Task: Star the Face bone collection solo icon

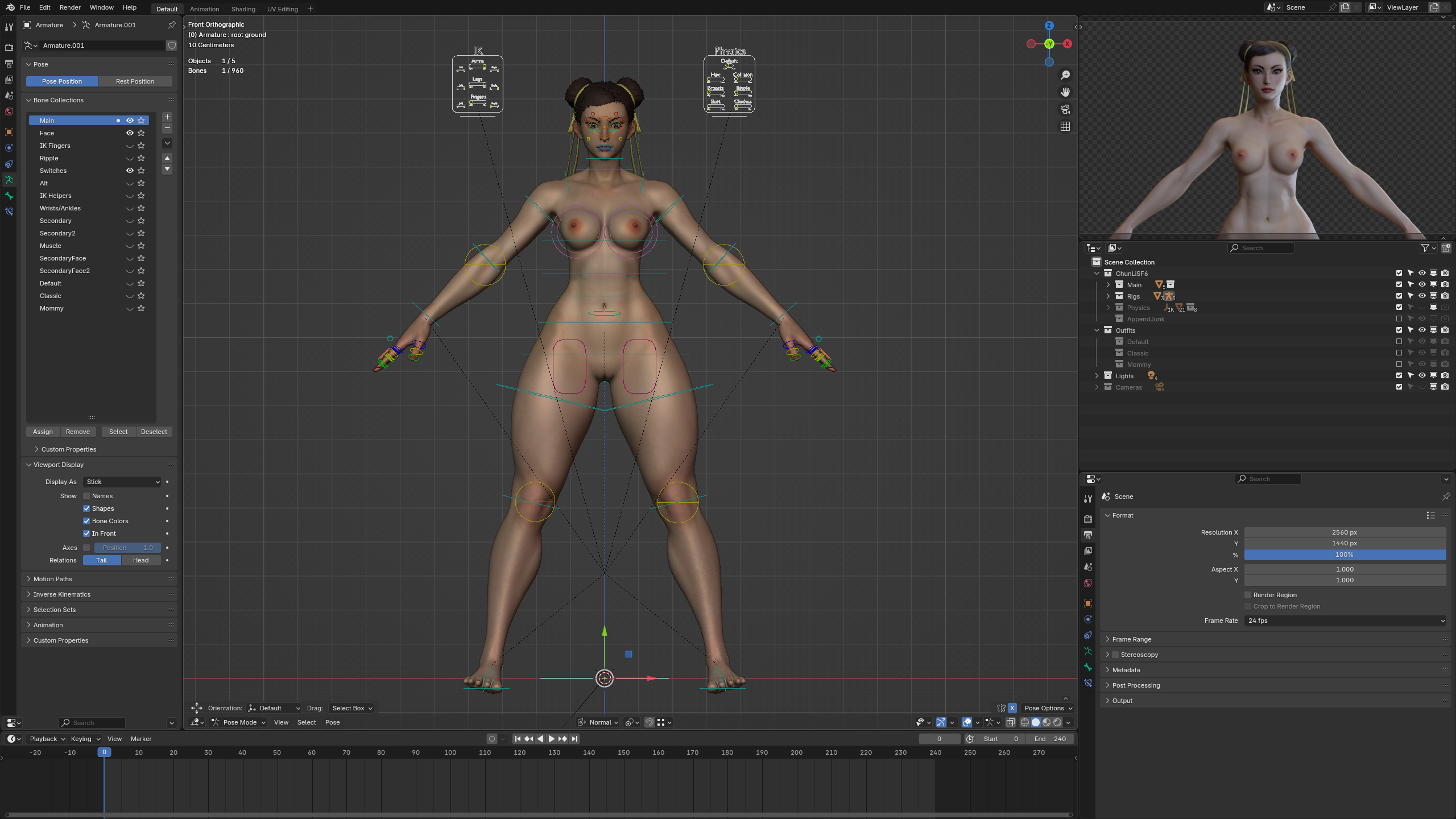Action: click(x=141, y=133)
